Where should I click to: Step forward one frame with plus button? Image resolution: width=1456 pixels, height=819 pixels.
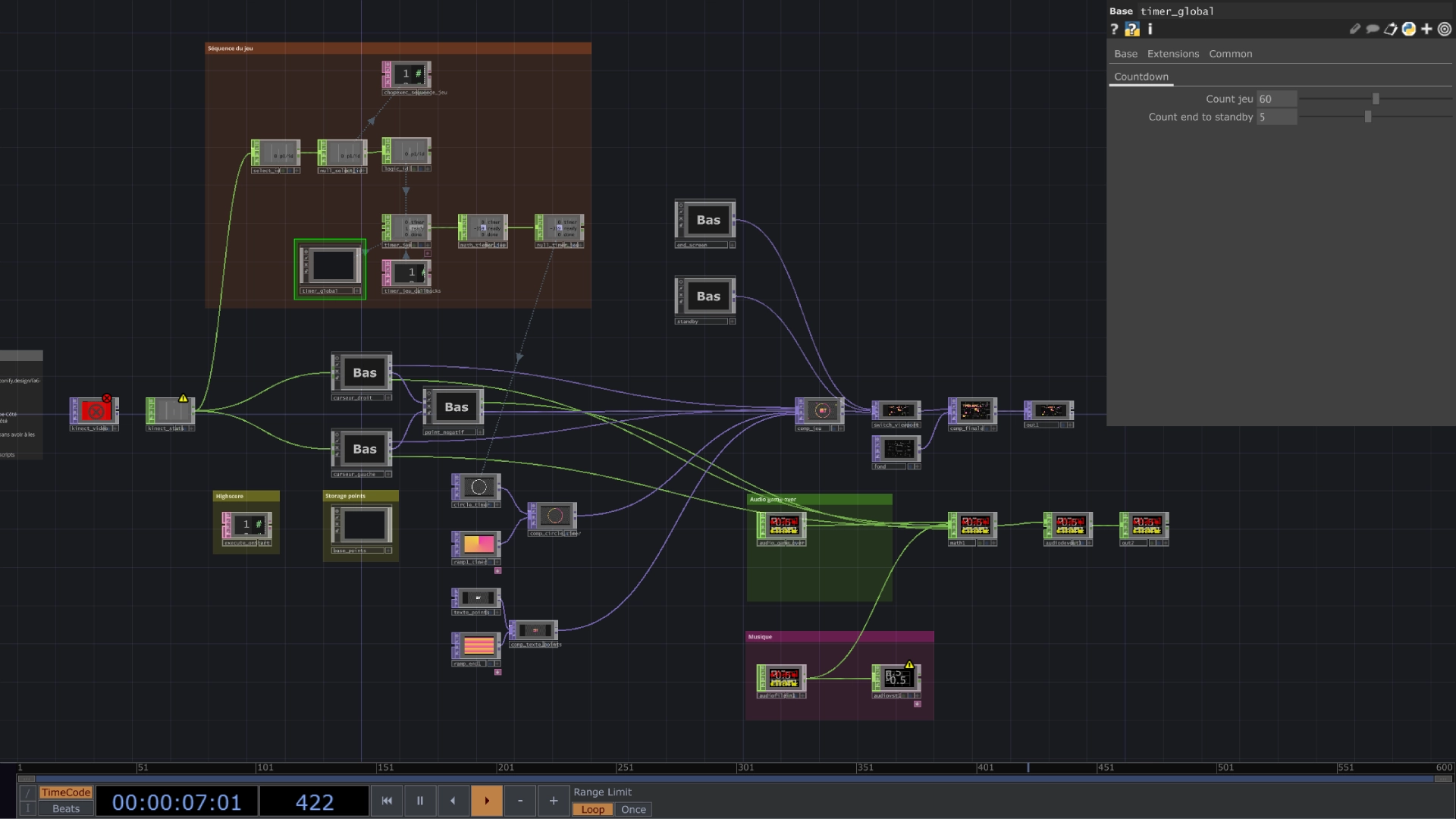click(554, 801)
